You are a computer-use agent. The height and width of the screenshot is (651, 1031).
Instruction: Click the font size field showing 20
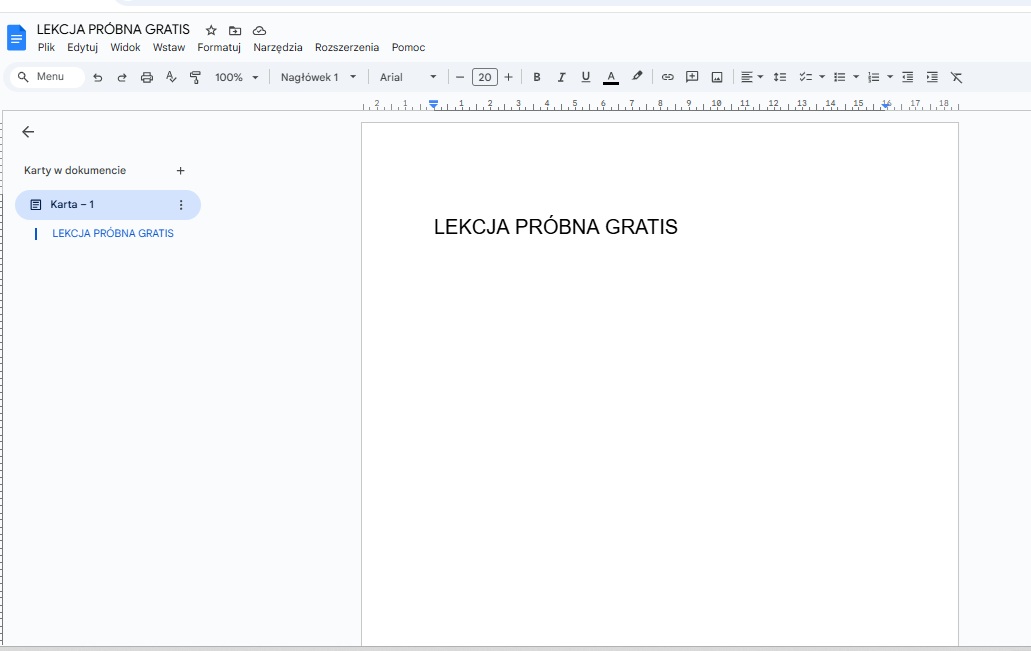click(x=485, y=77)
